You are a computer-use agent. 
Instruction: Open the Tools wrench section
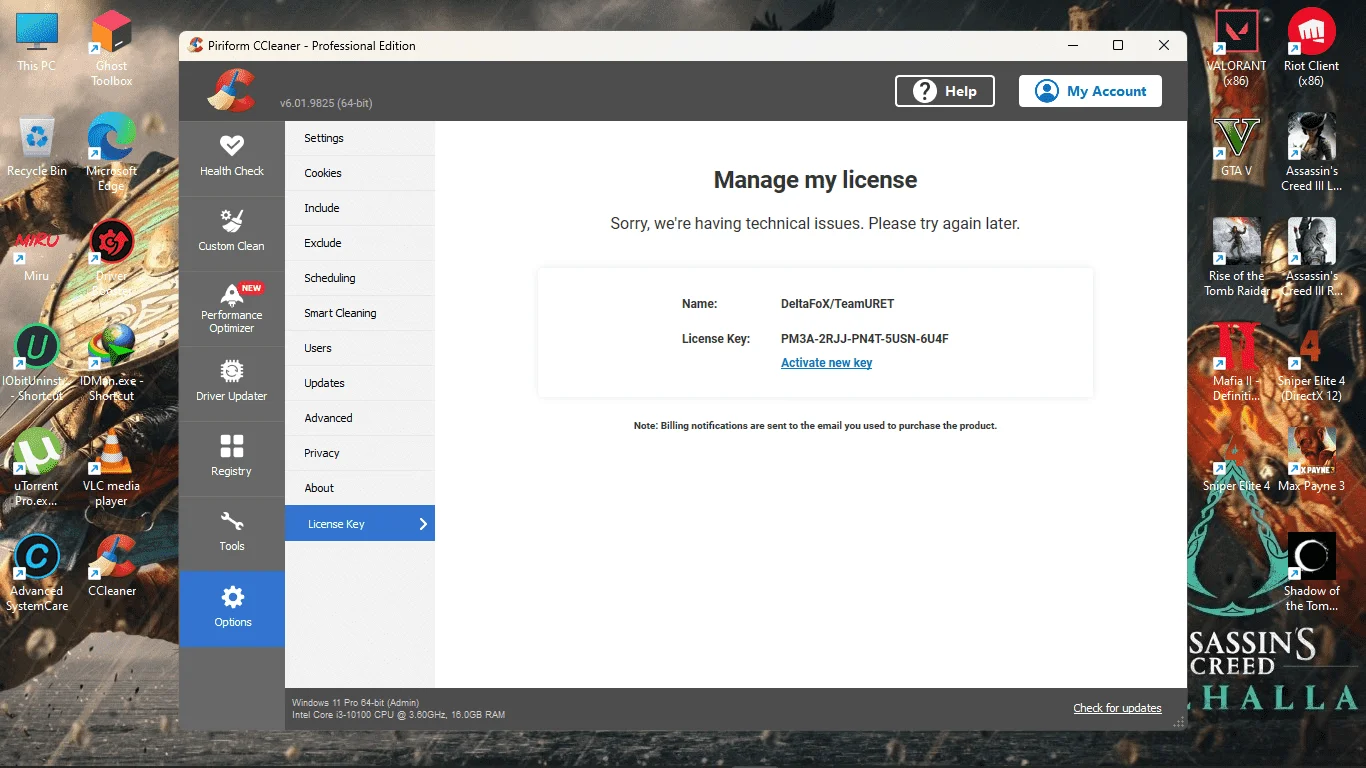232,533
